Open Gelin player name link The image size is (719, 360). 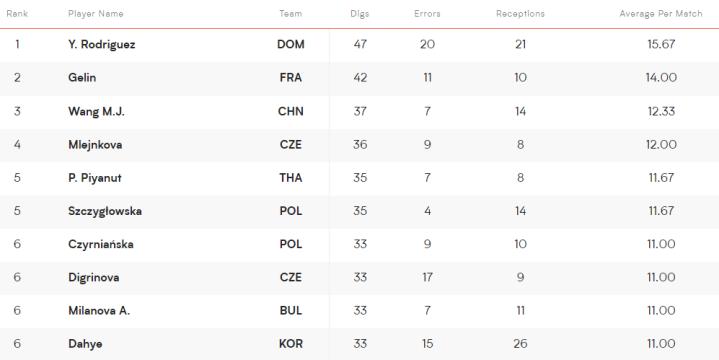[x=82, y=78]
